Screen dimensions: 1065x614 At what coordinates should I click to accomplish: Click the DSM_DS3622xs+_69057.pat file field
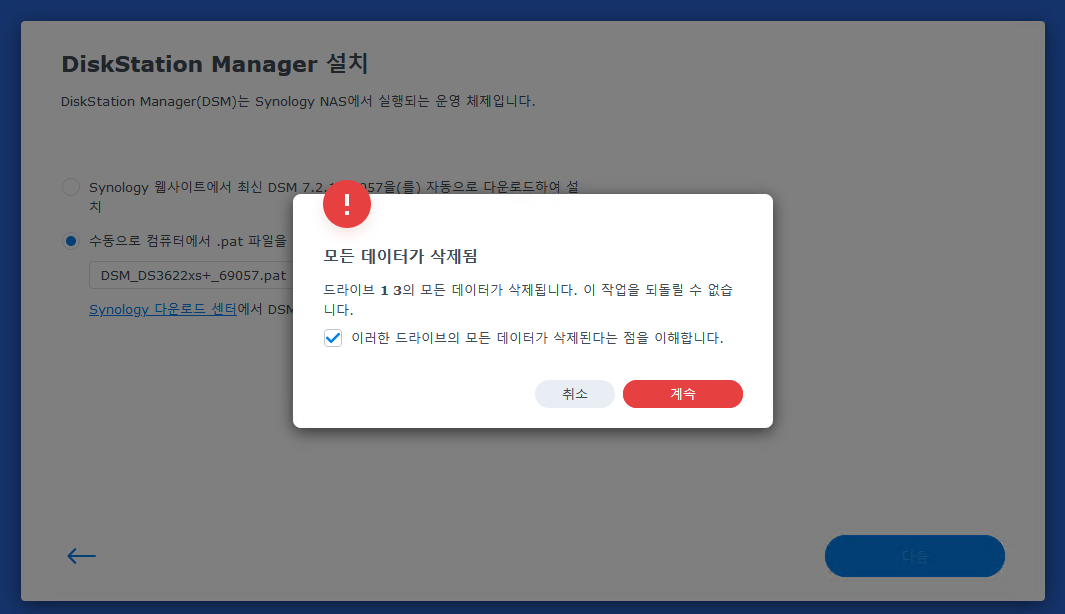click(x=192, y=275)
